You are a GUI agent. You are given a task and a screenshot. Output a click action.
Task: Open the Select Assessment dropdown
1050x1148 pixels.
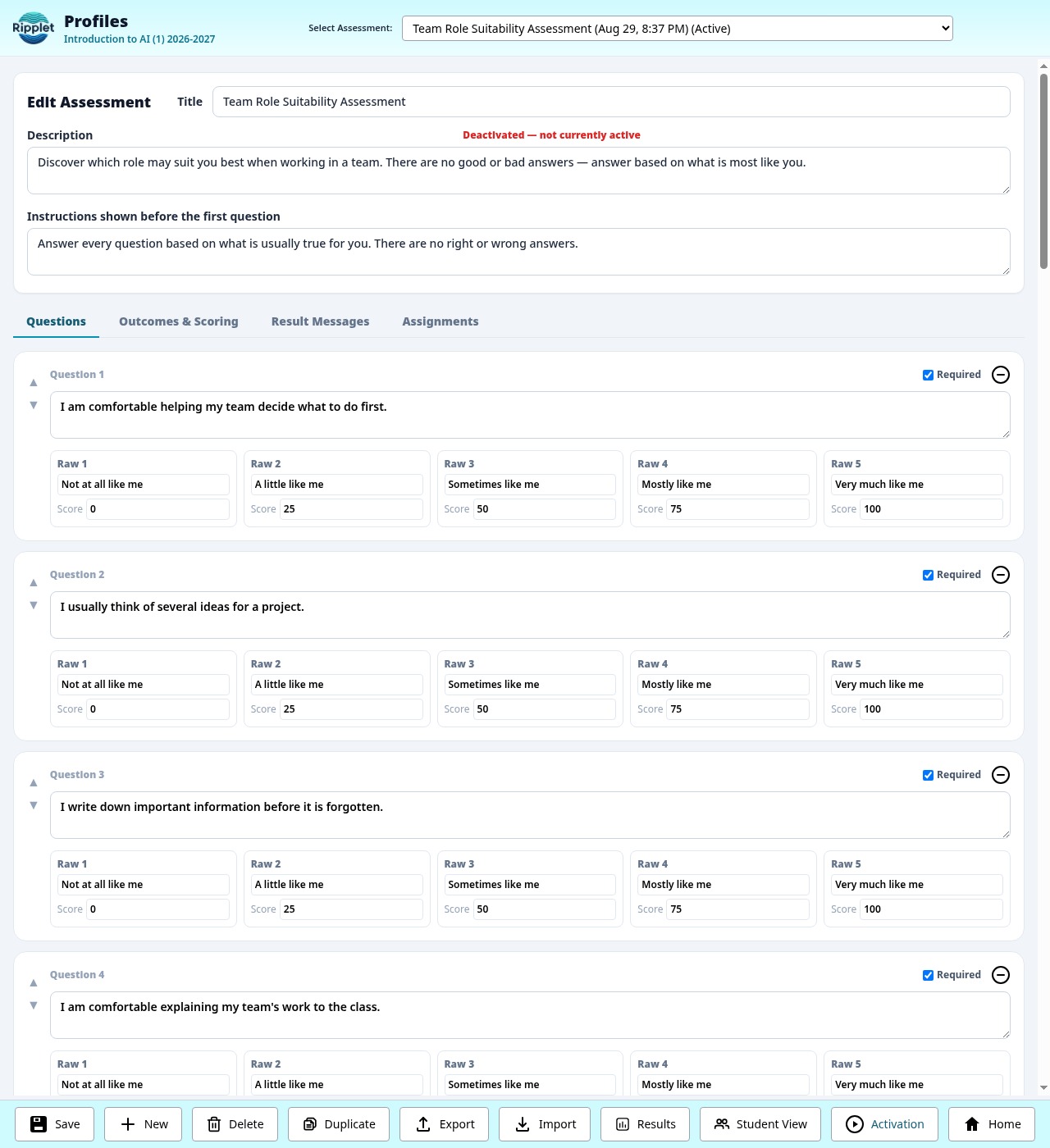(x=678, y=29)
